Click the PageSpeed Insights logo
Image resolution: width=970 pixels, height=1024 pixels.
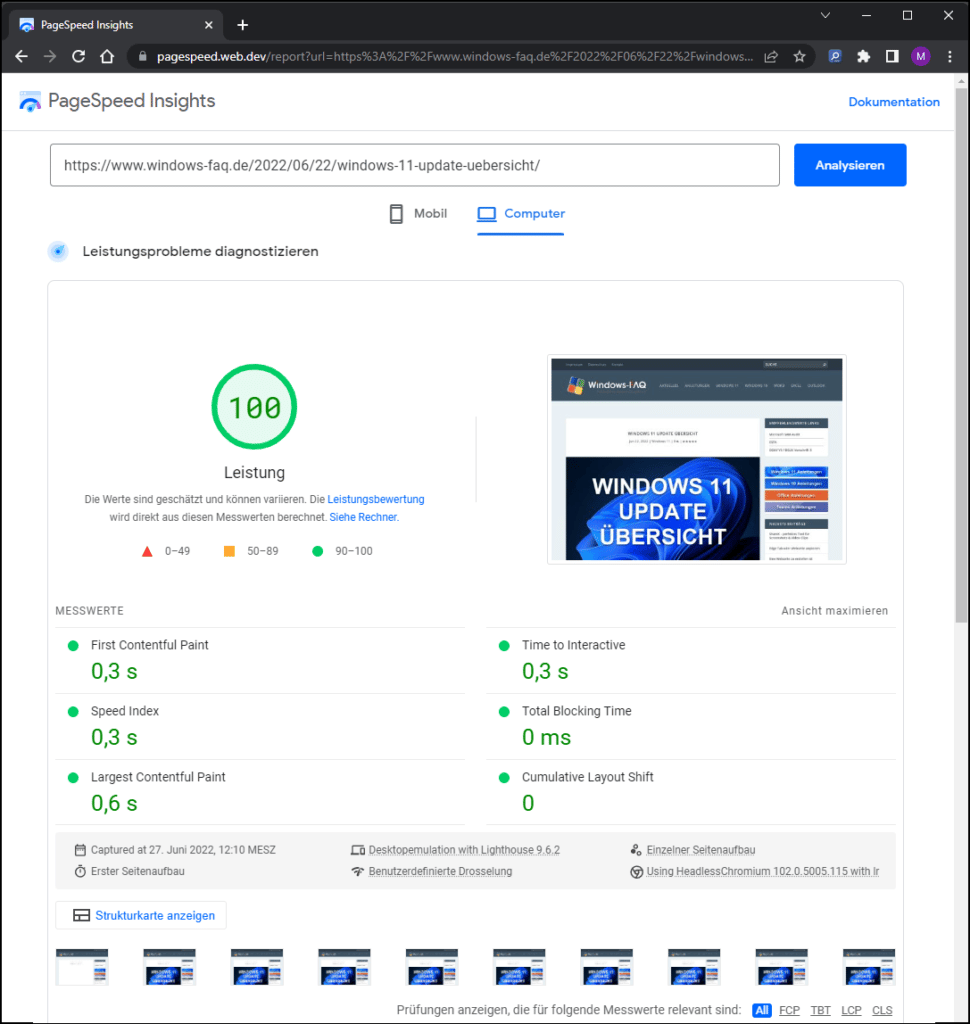(x=30, y=101)
